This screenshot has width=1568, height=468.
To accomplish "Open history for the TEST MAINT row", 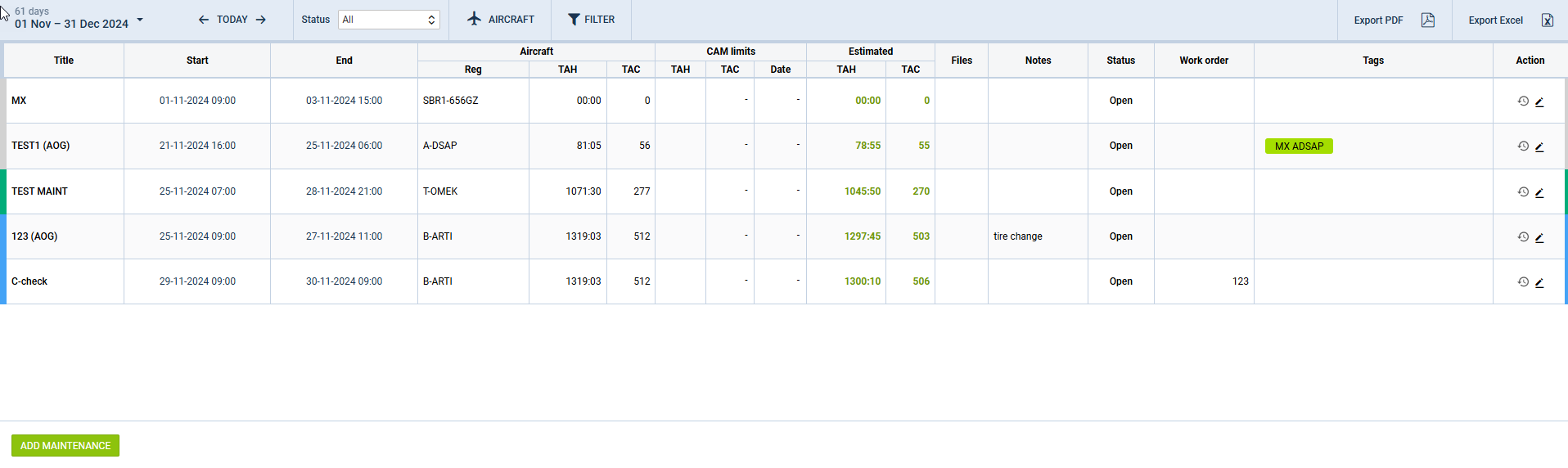I will click(x=1523, y=192).
